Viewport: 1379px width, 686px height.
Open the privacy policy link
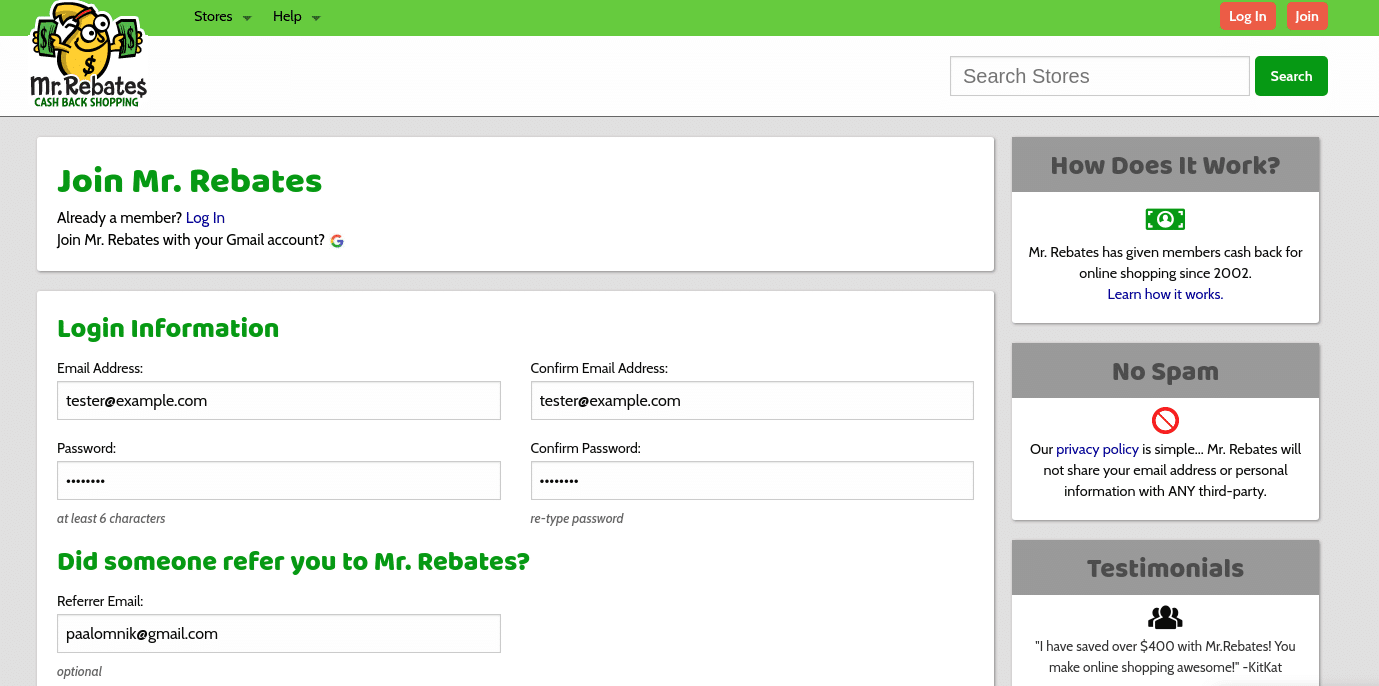[1097, 449]
